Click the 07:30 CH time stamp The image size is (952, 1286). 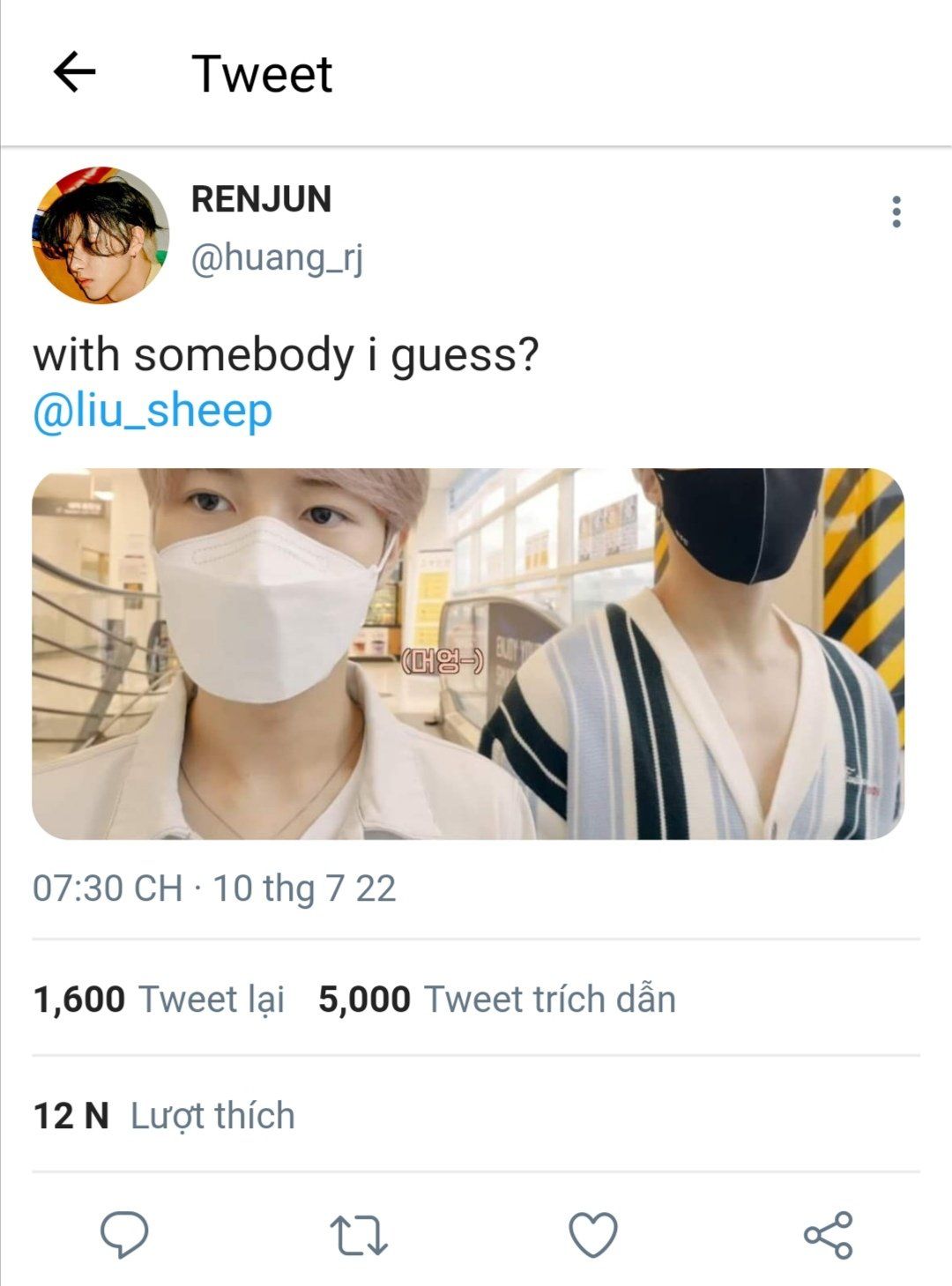[108, 888]
